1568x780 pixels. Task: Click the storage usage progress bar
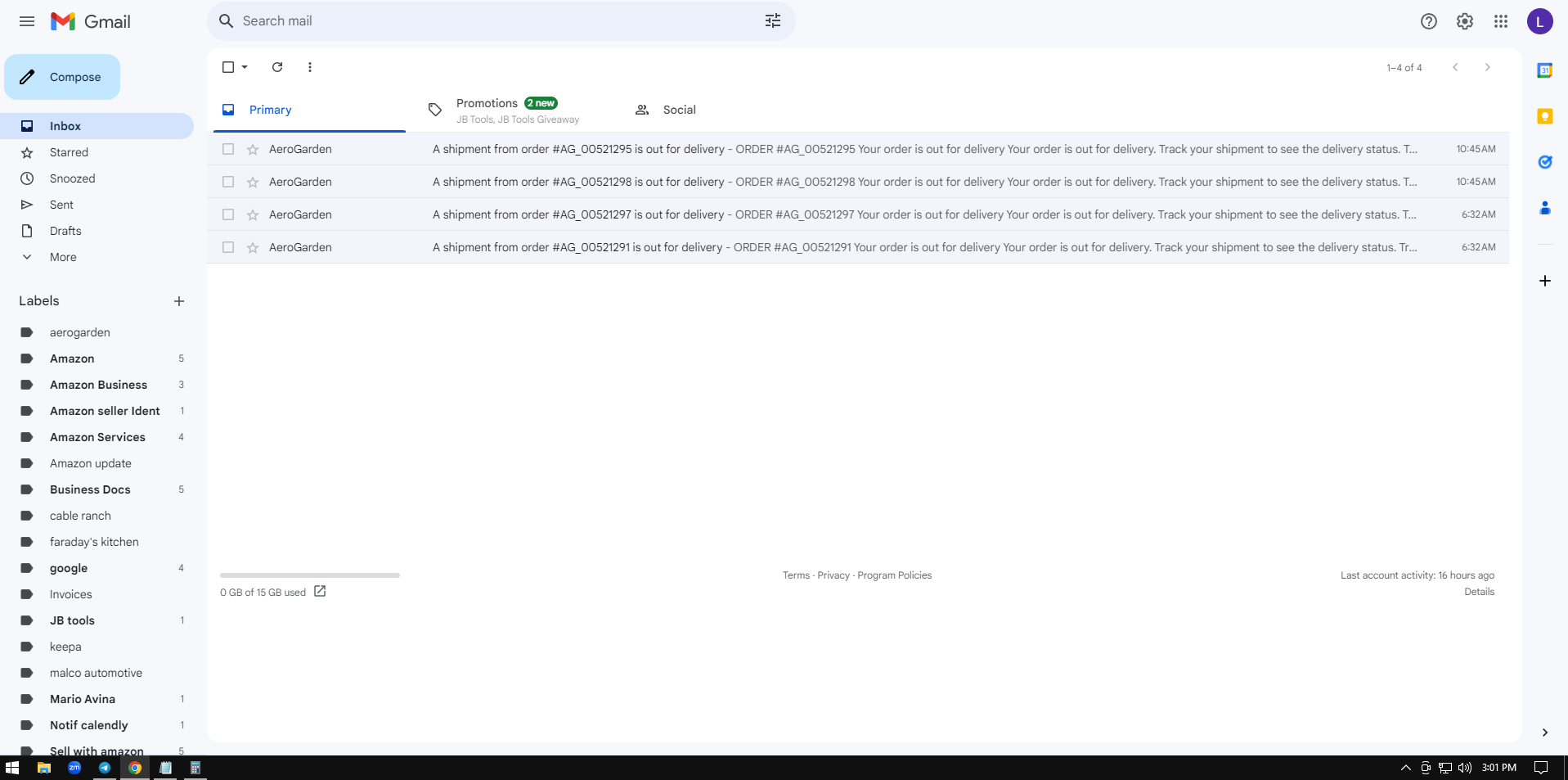pos(310,575)
